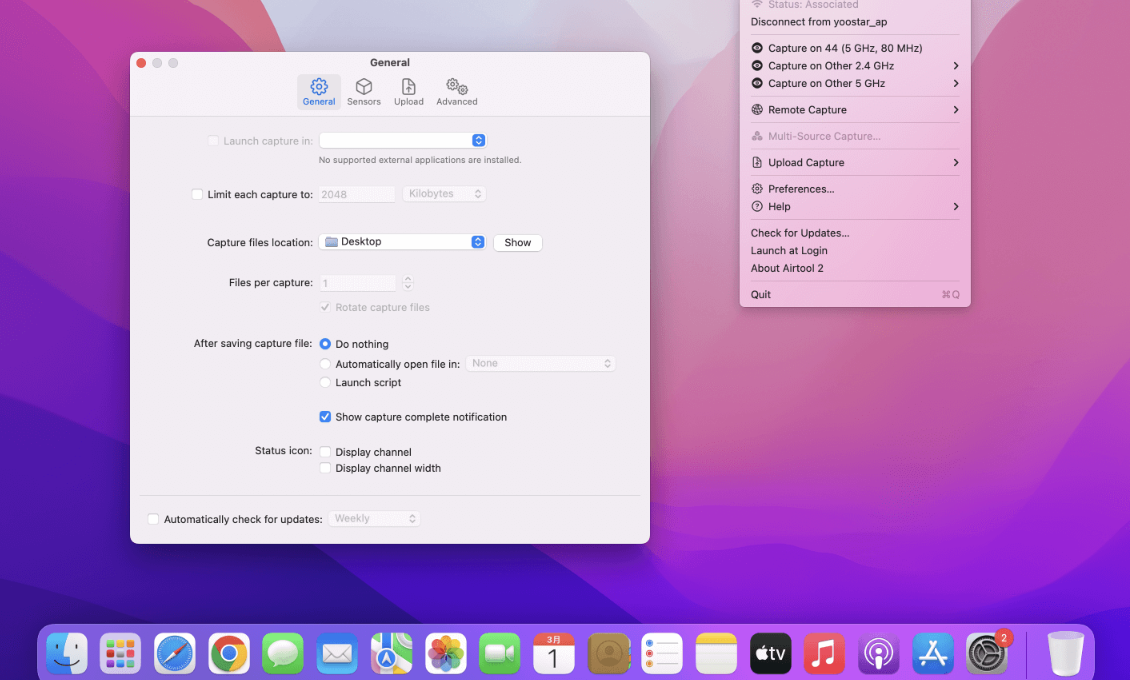Open Finder from the Dock
This screenshot has height=680, width=1130.
point(67,653)
